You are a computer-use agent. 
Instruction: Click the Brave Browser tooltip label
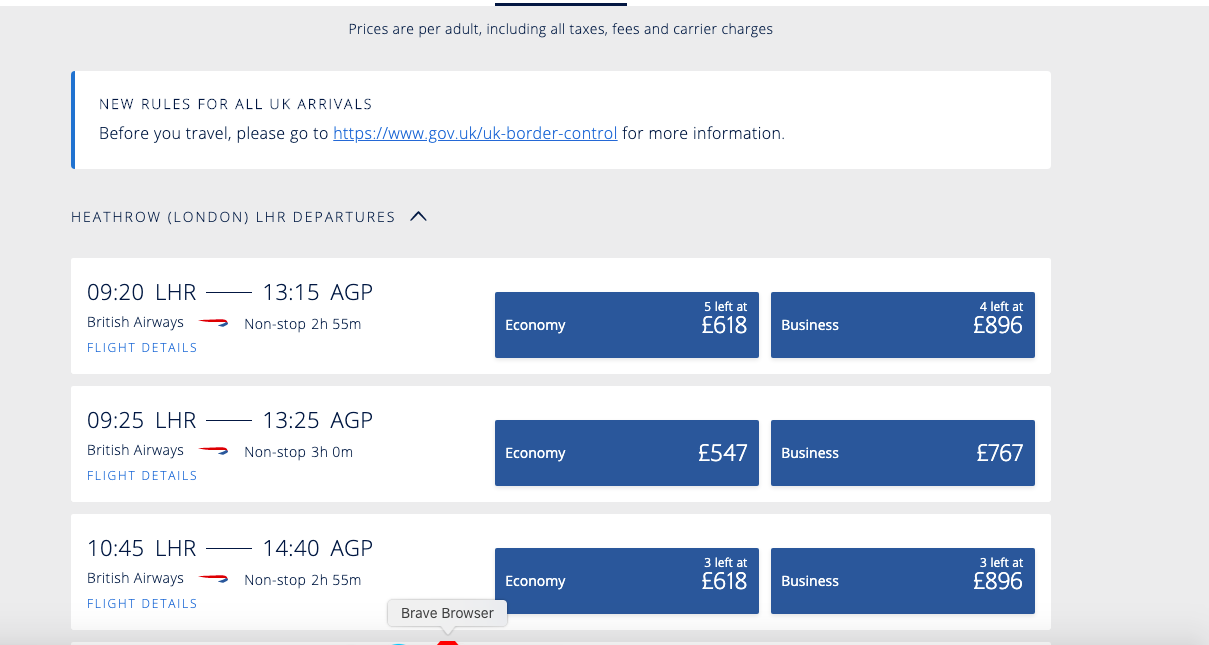point(447,613)
